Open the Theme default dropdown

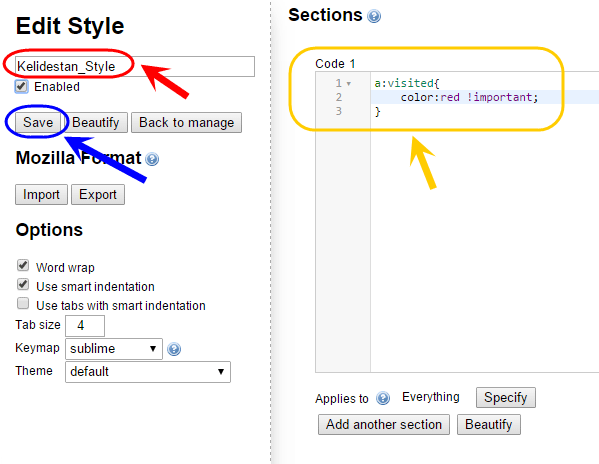pos(148,372)
